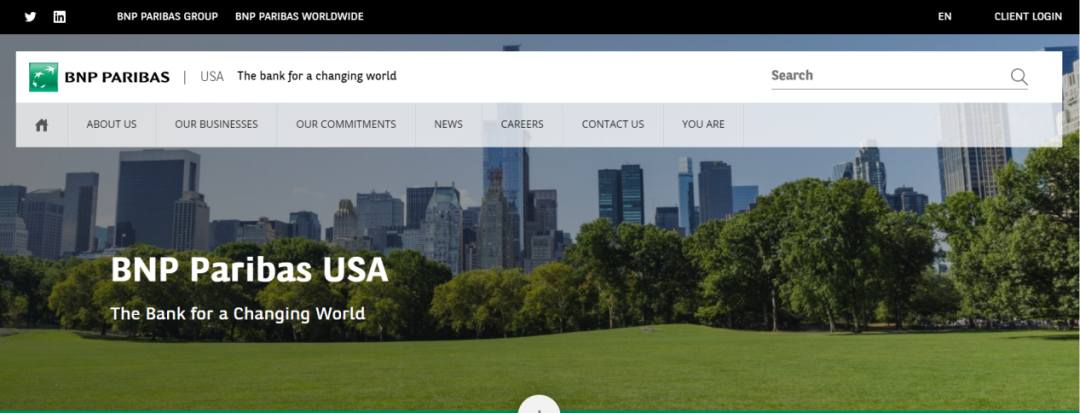Click the BNP Paribas green logo

pyautogui.click(x=43, y=76)
